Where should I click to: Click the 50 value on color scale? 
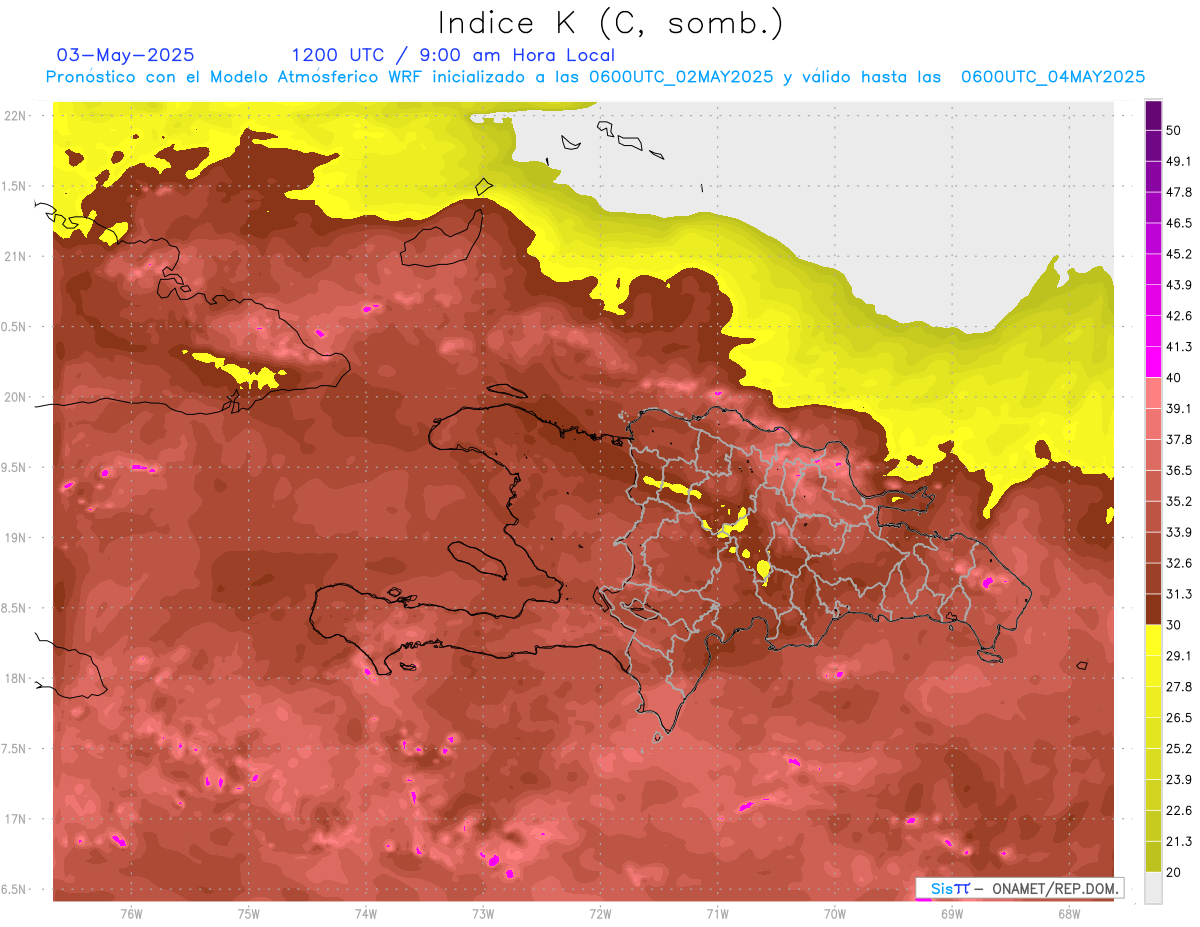pyautogui.click(x=1175, y=131)
